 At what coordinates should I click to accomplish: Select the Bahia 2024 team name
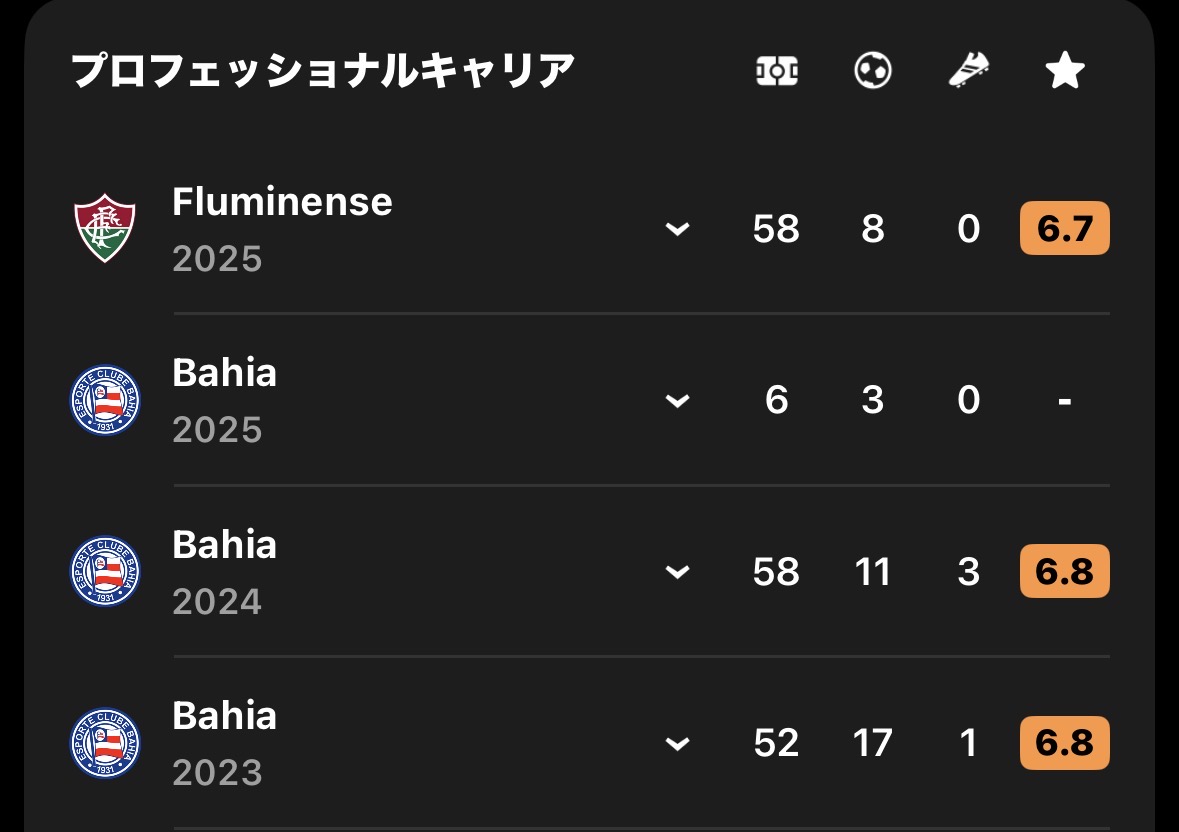coord(224,545)
